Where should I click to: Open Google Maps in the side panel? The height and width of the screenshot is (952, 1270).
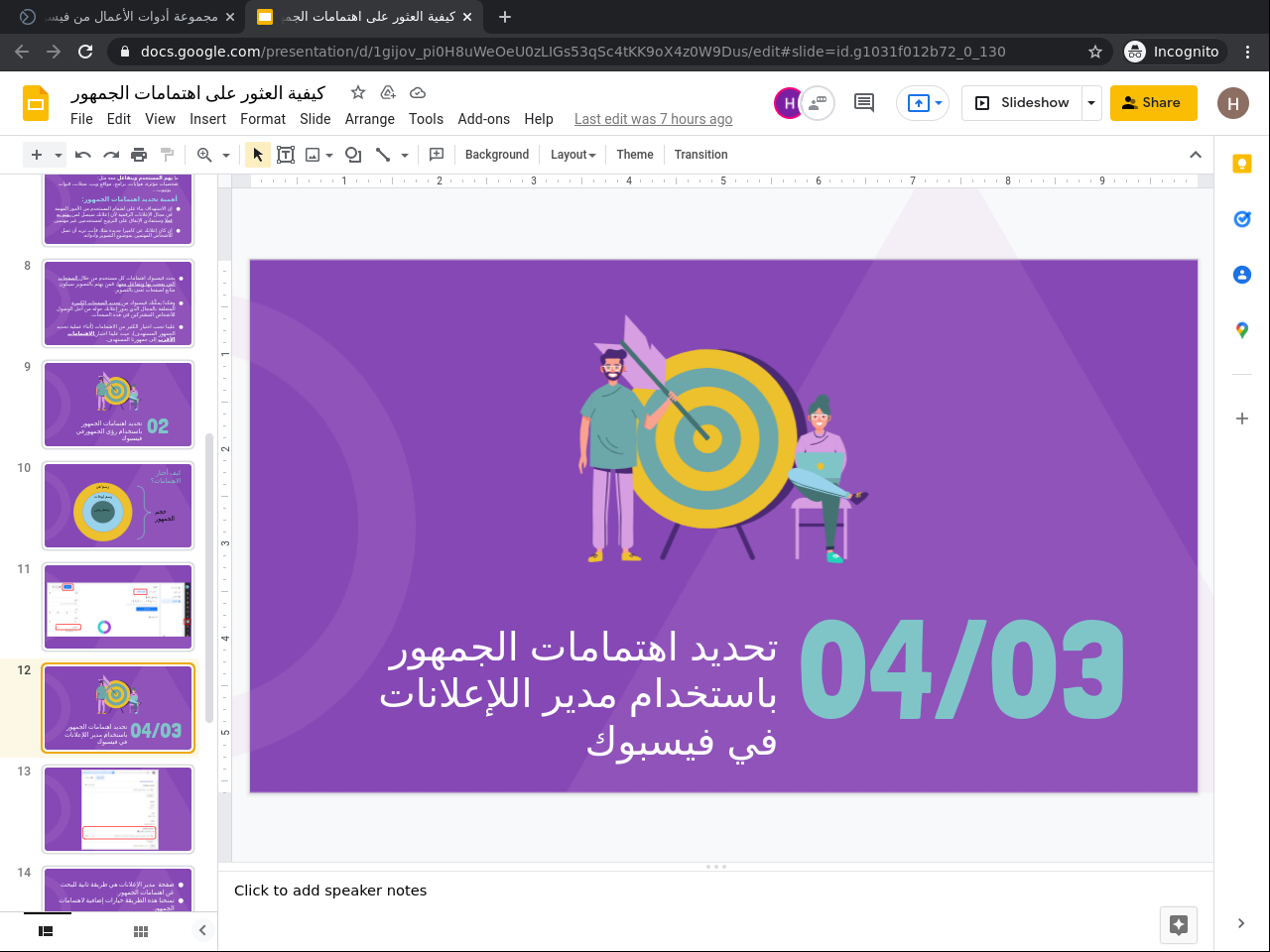pyautogui.click(x=1242, y=330)
